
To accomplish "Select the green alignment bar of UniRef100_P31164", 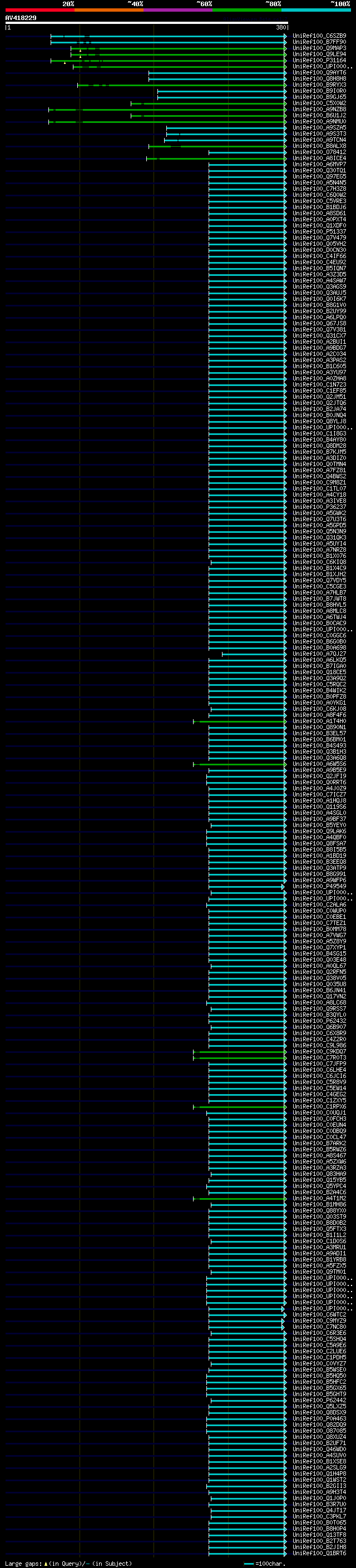I will click(x=169, y=60).
